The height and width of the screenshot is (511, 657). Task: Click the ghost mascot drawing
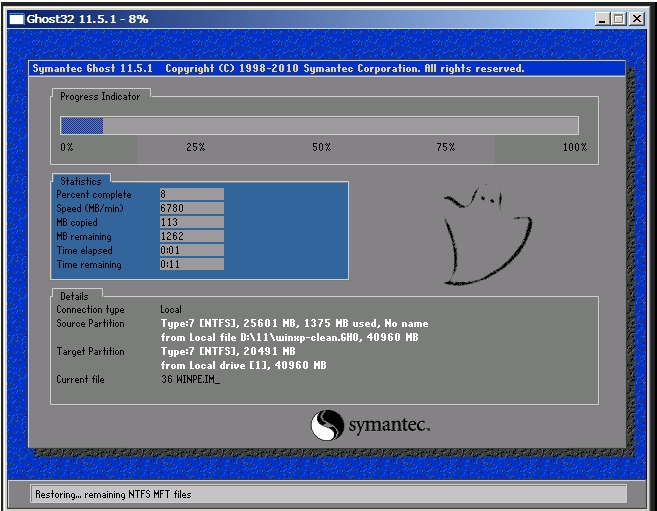click(x=487, y=236)
